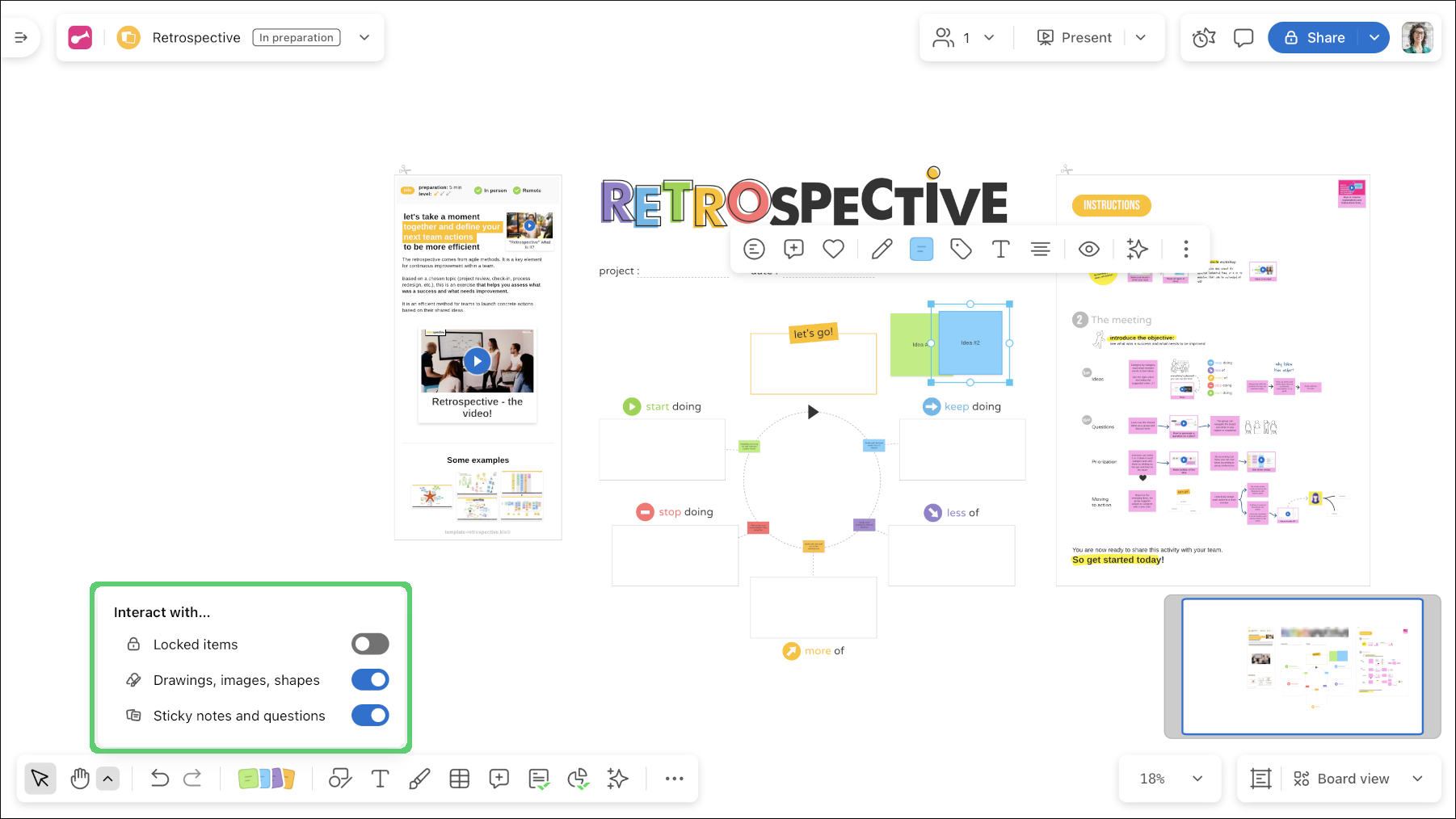1456x819 pixels.
Task: Disable Drawings, images, shapes toggle
Action: tap(370, 680)
